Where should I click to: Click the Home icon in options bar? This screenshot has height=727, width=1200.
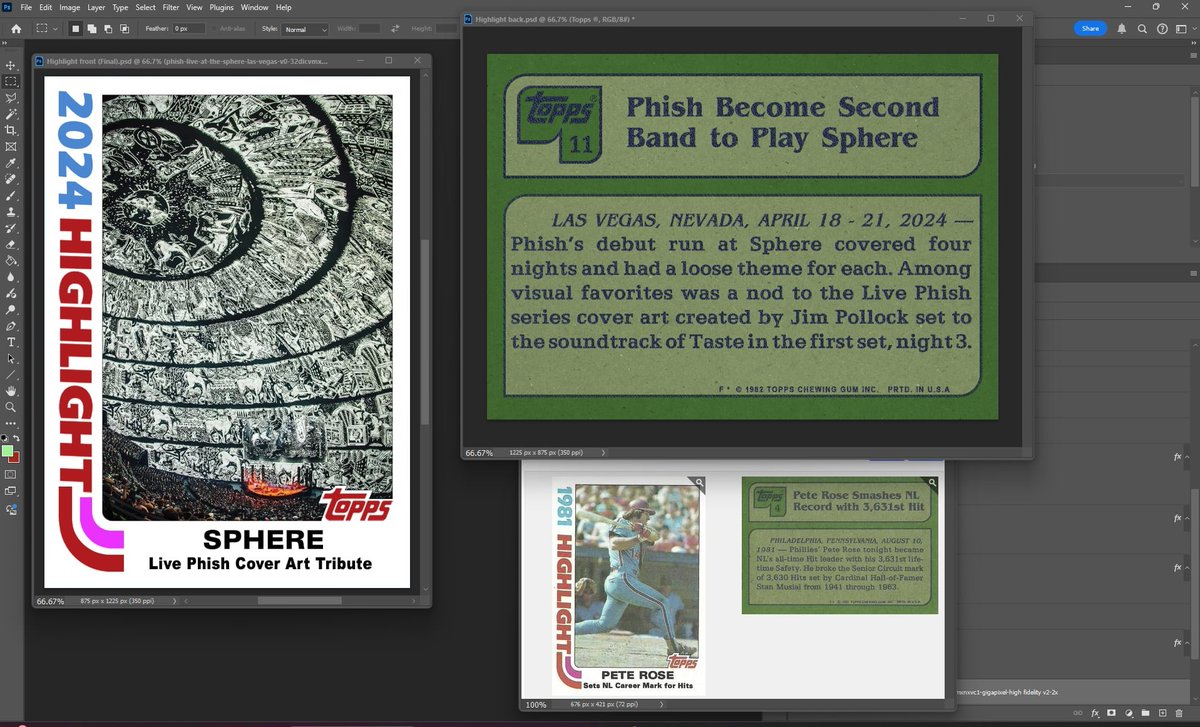pyautogui.click(x=16, y=29)
